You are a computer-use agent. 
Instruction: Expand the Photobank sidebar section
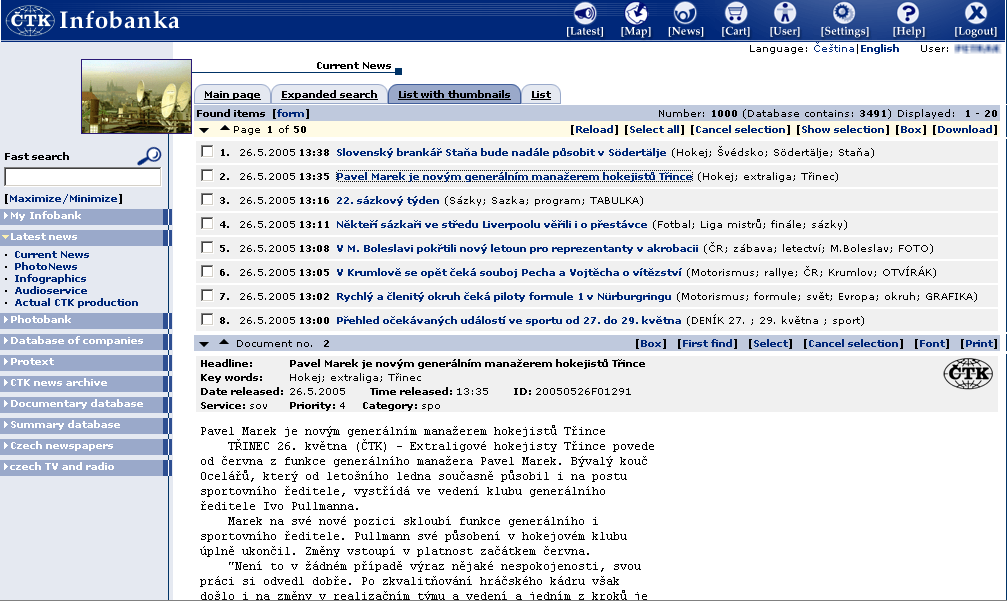40,320
